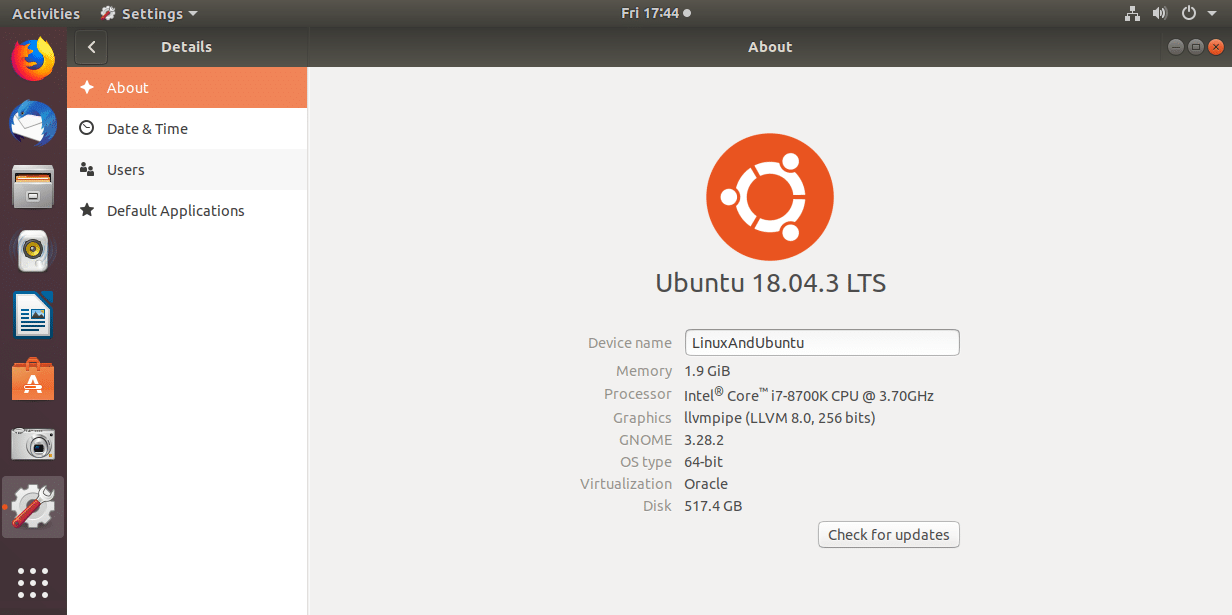This screenshot has height=615, width=1232.
Task: Open the Files application icon
Action: click(x=33, y=186)
